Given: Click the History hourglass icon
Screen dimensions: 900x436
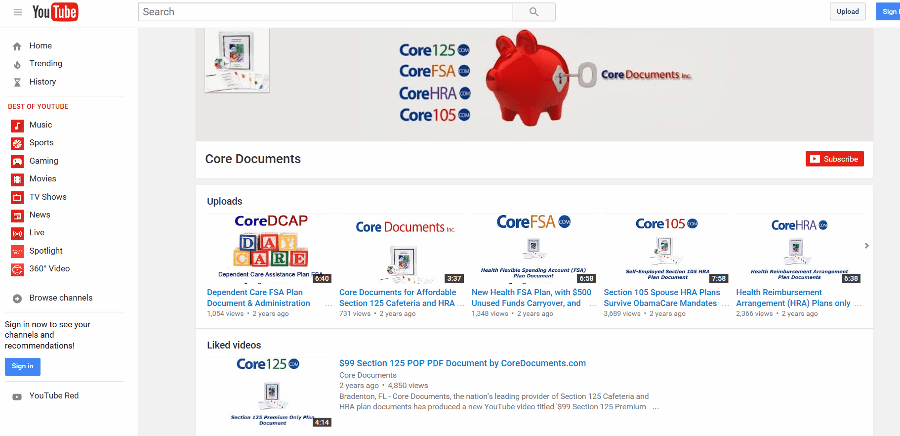Looking at the screenshot, I should point(17,83).
